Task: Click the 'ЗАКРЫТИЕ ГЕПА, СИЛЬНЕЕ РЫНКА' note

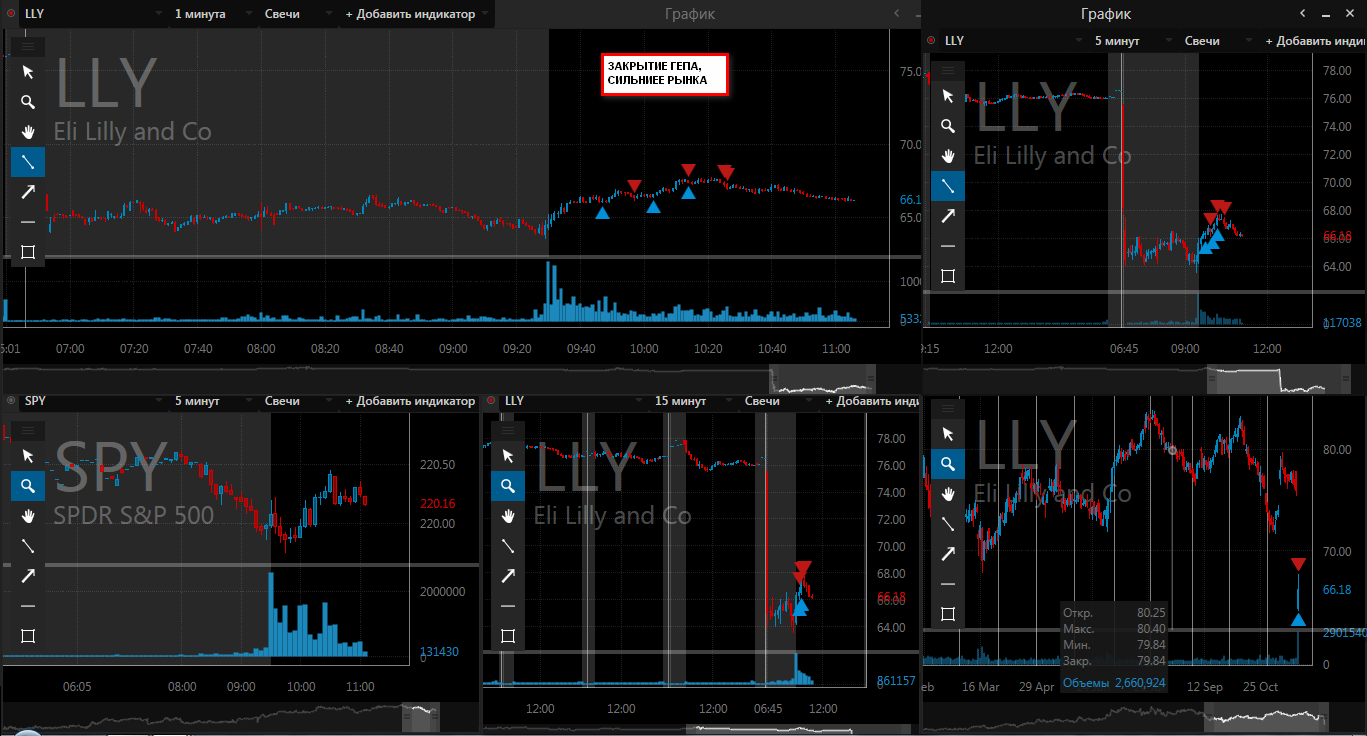Action: point(664,74)
